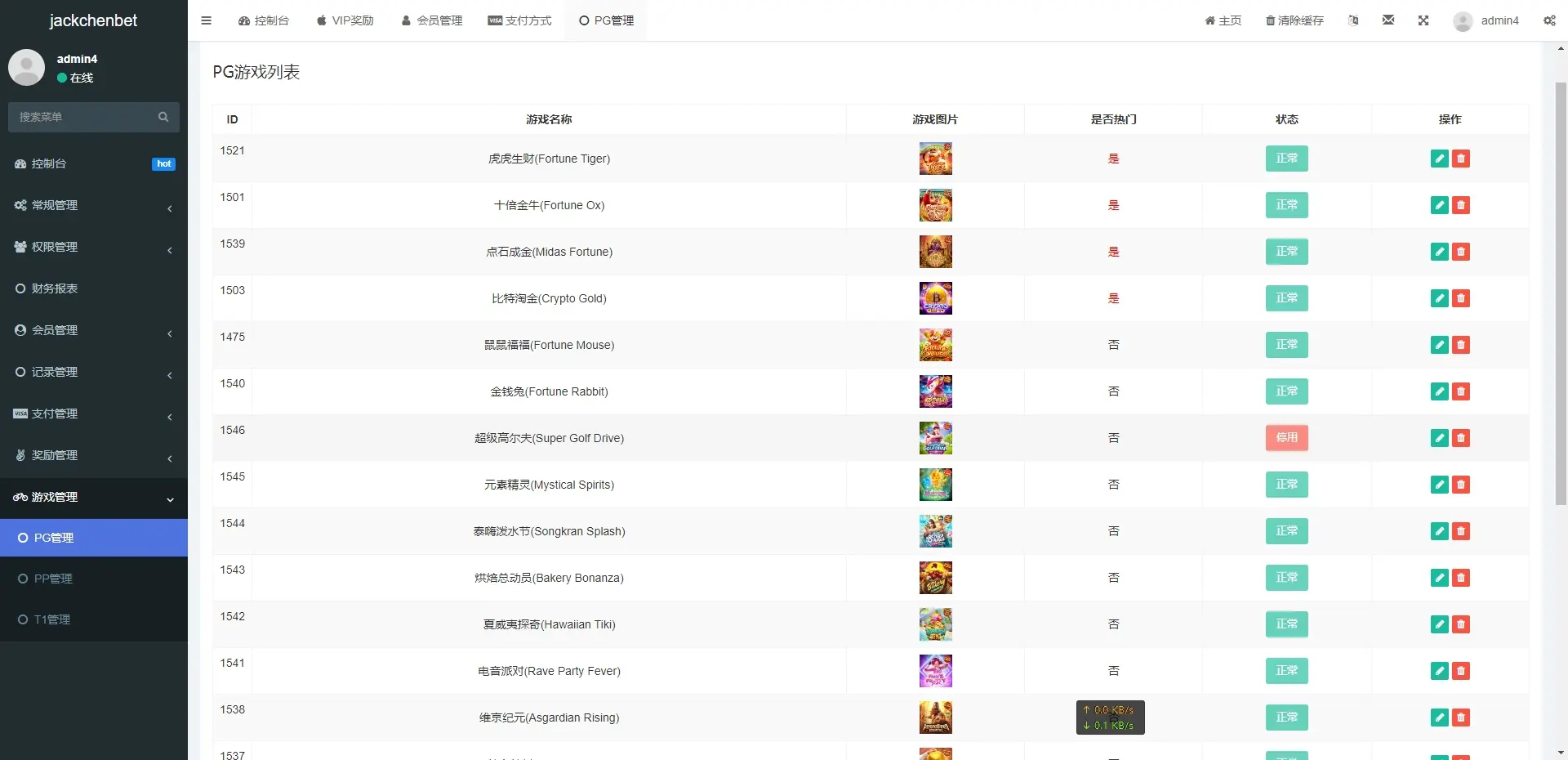1568x760 pixels.
Task: Click edit icon for Fortune Tiger row
Action: point(1439,159)
